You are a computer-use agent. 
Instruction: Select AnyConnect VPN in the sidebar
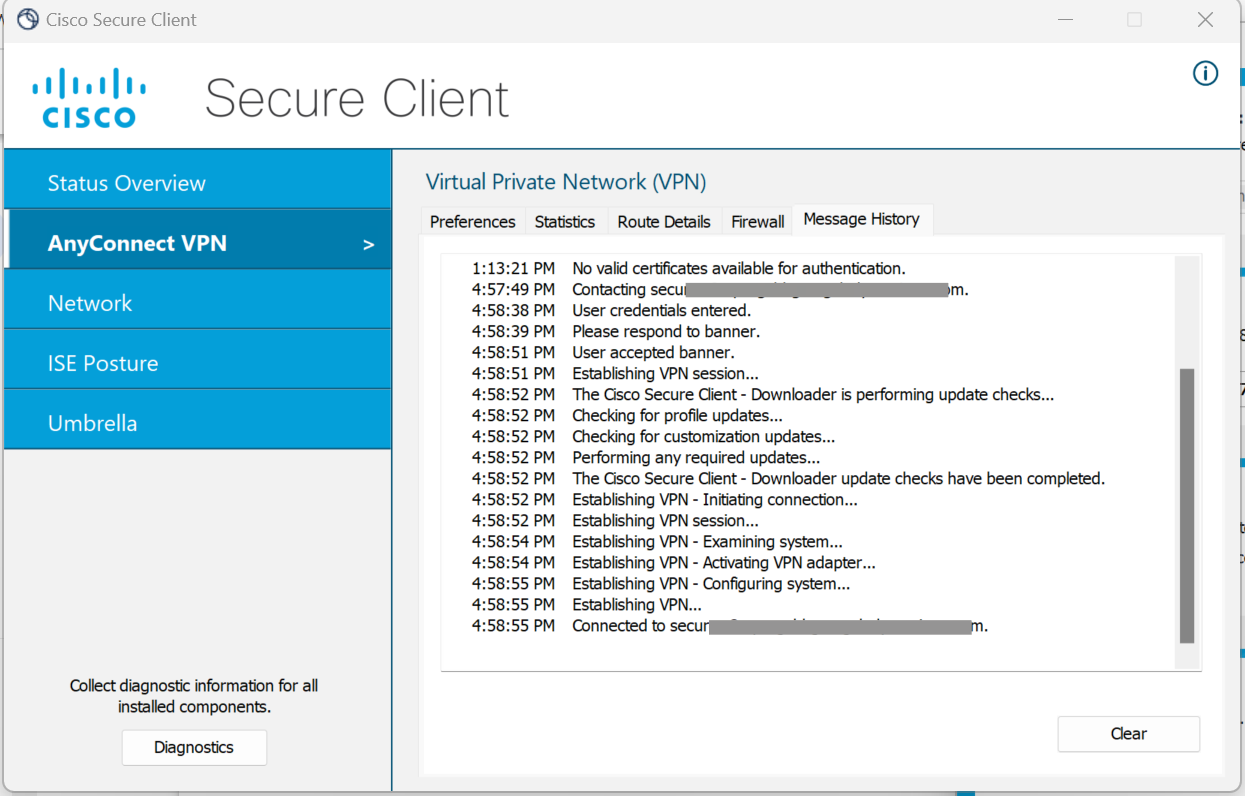click(x=137, y=243)
